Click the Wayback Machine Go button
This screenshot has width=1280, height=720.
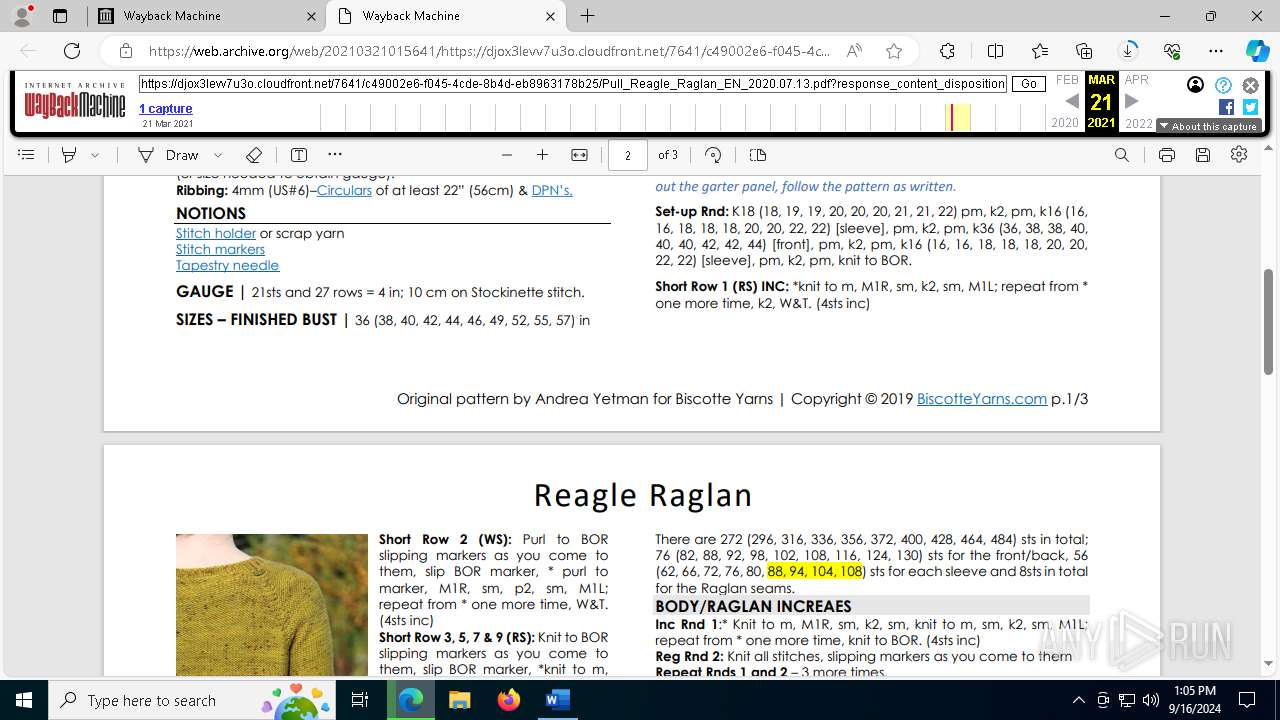pyautogui.click(x=1029, y=84)
